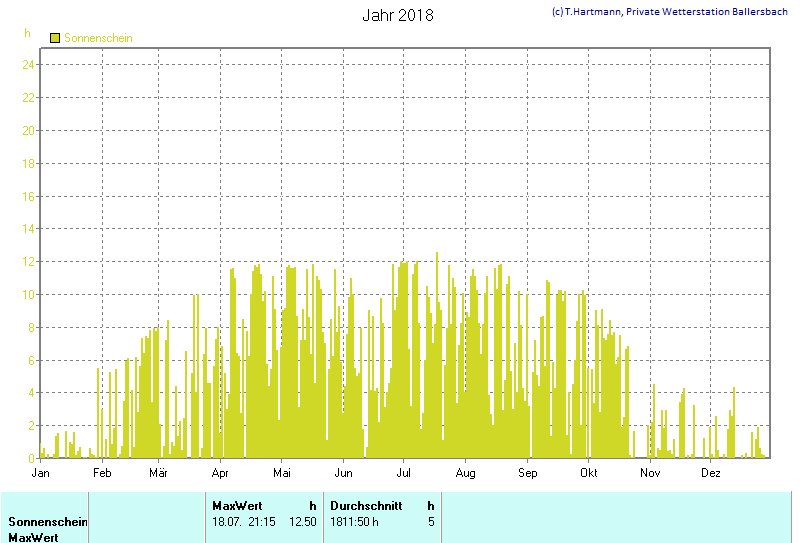Click the '12.50' maximum hours value
The height and width of the screenshot is (543, 802).
tap(302, 522)
